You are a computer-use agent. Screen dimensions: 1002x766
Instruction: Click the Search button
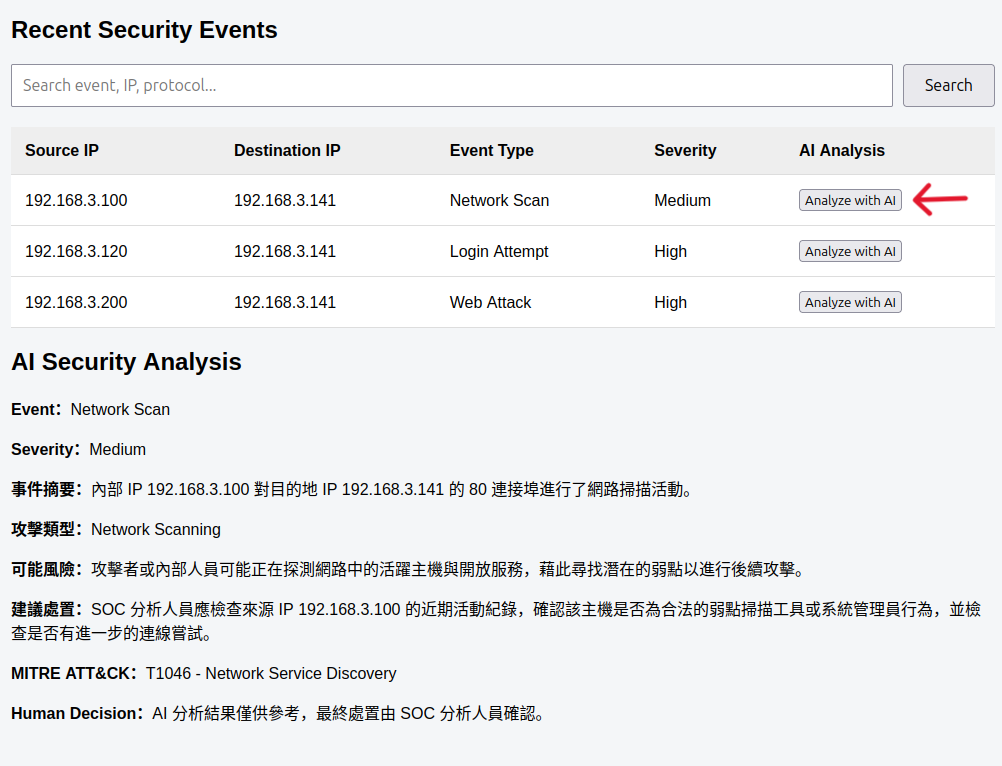[x=948, y=85]
